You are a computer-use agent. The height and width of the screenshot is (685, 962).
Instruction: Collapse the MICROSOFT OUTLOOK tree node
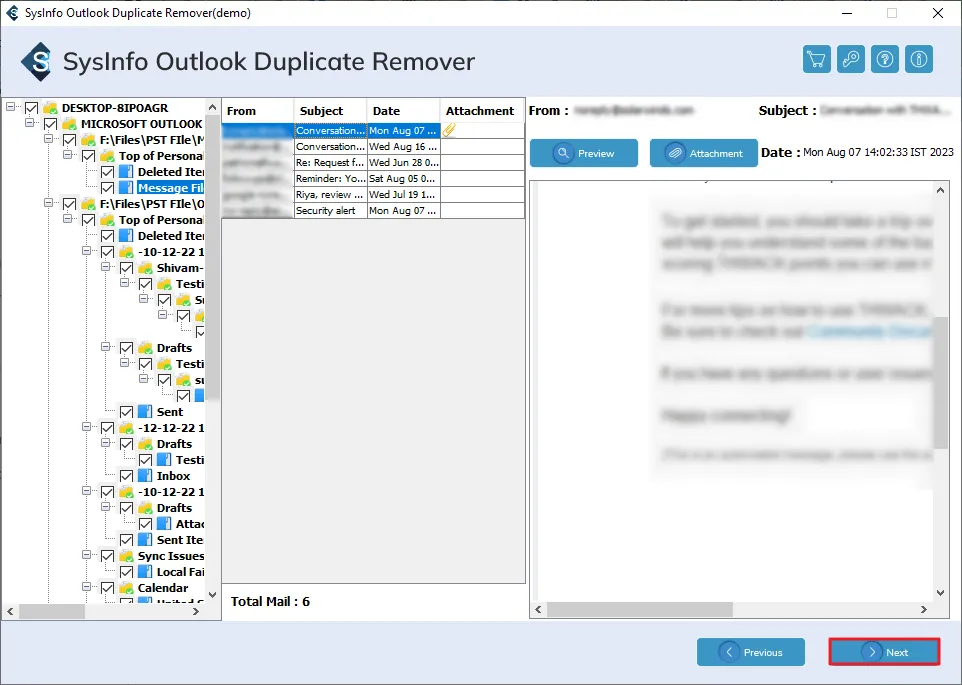pyautogui.click(x=29, y=123)
